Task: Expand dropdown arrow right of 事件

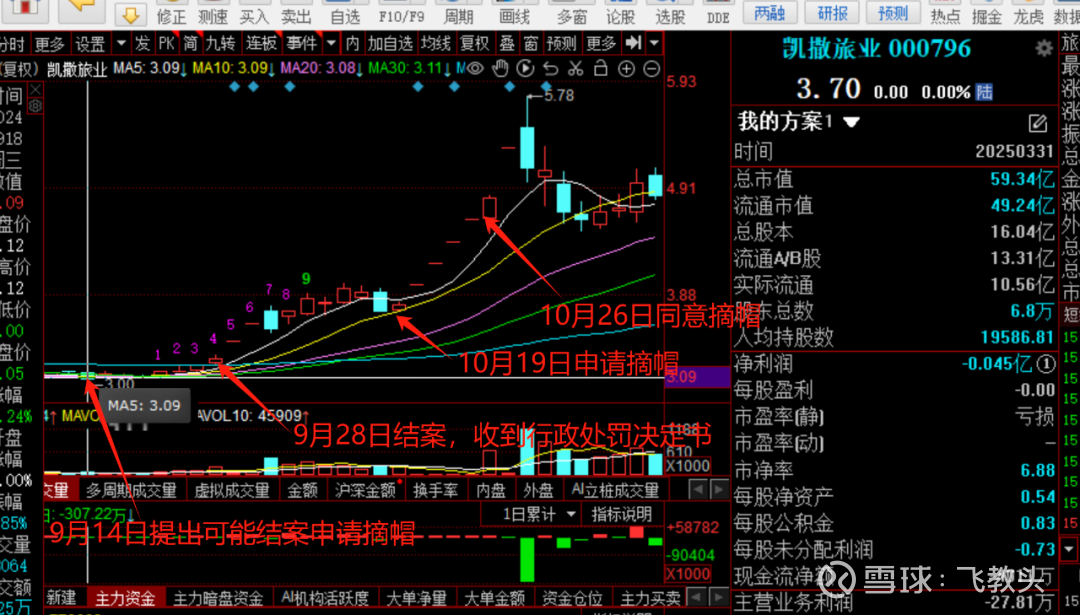Action: tap(331, 43)
